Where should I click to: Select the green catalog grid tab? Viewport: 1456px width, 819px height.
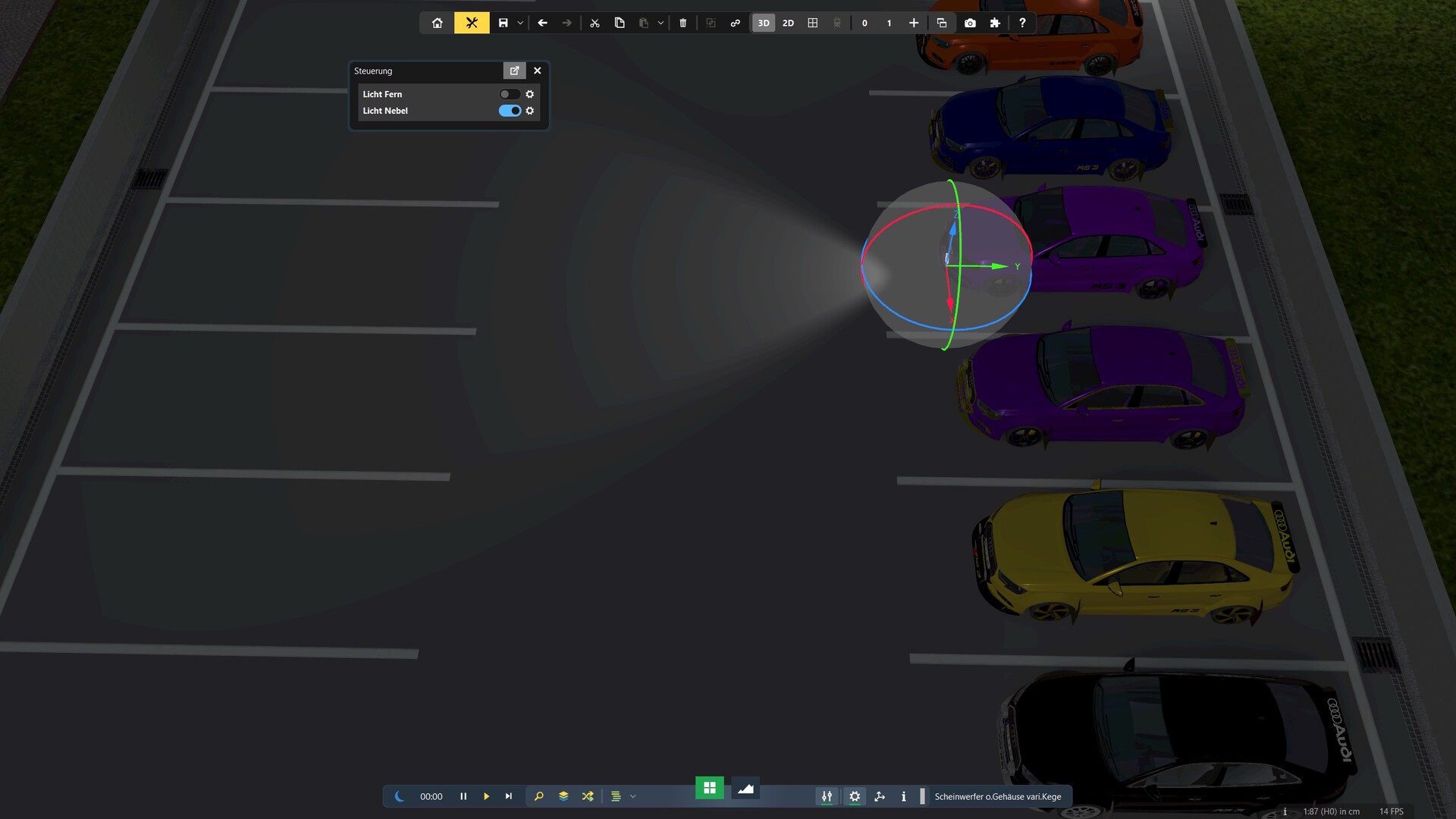710,788
